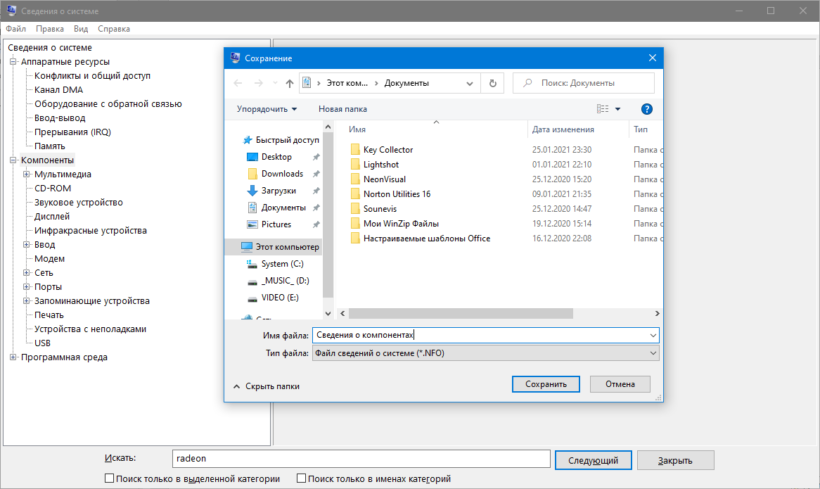Click the Сохранить button
Screen dimensions: 820x489
coord(546,384)
